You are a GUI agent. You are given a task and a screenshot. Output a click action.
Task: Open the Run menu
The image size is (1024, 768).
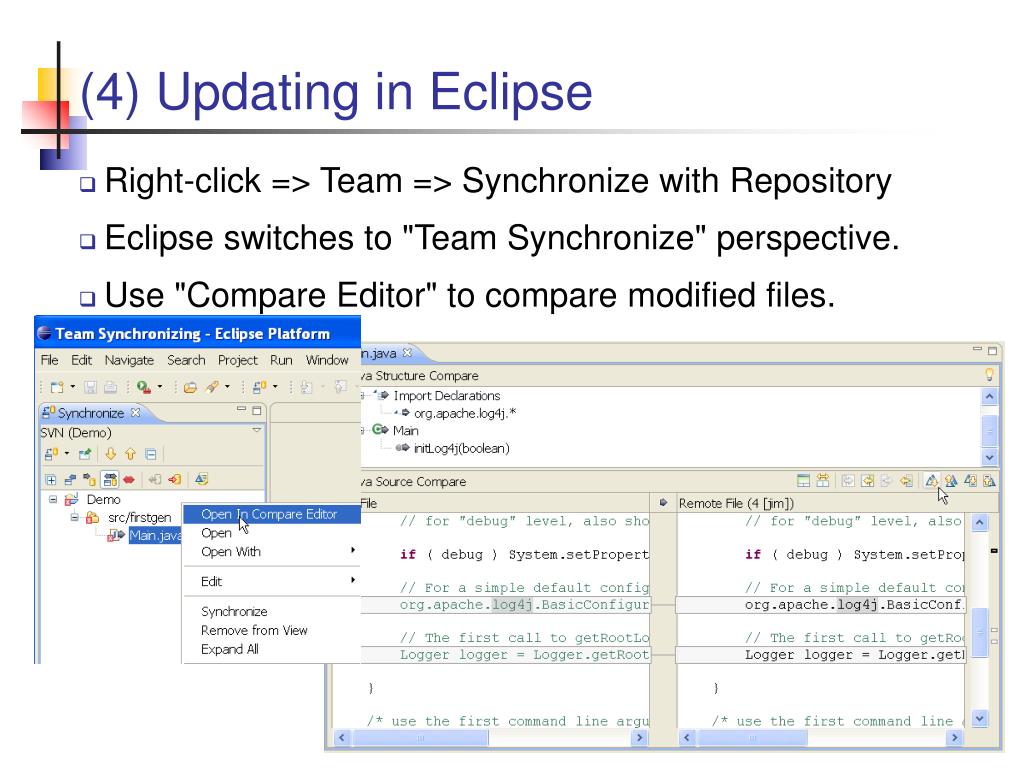click(x=281, y=360)
